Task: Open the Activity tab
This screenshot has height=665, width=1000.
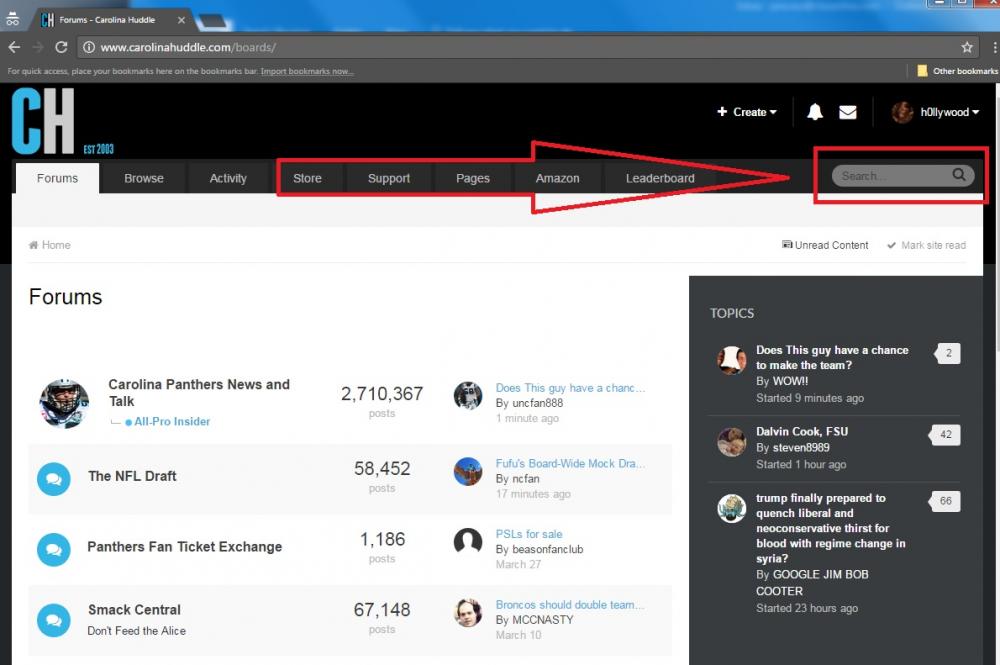Action: coord(228,179)
